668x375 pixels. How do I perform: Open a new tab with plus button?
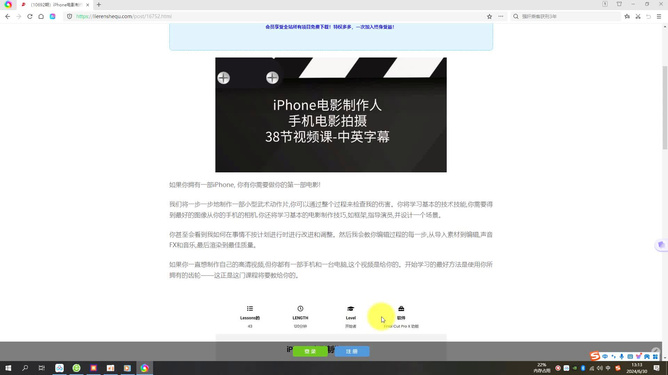(99, 5)
